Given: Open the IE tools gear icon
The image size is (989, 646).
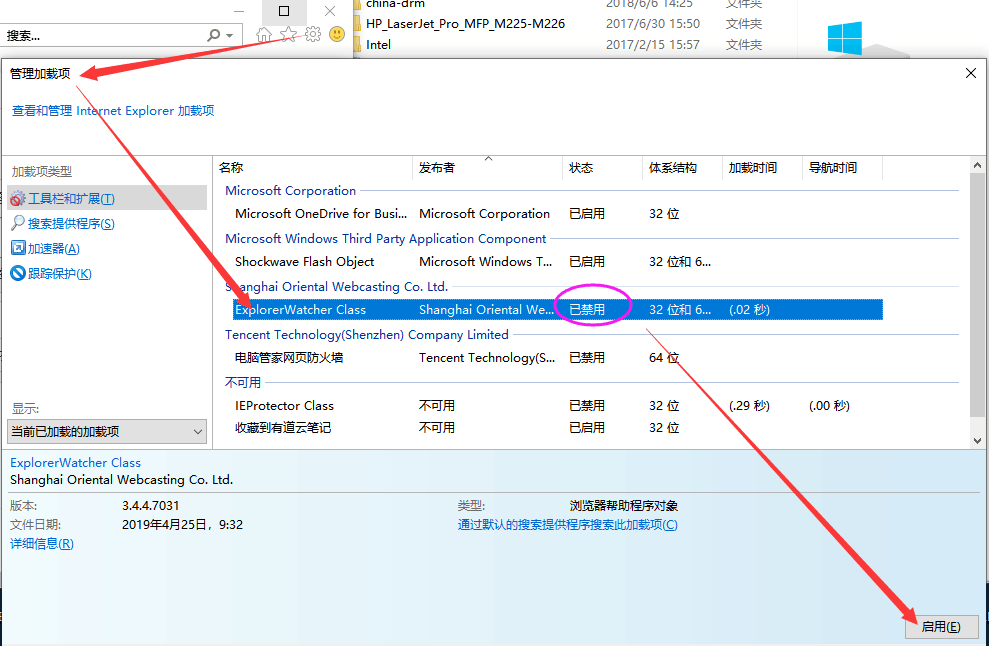Looking at the screenshot, I should point(313,35).
